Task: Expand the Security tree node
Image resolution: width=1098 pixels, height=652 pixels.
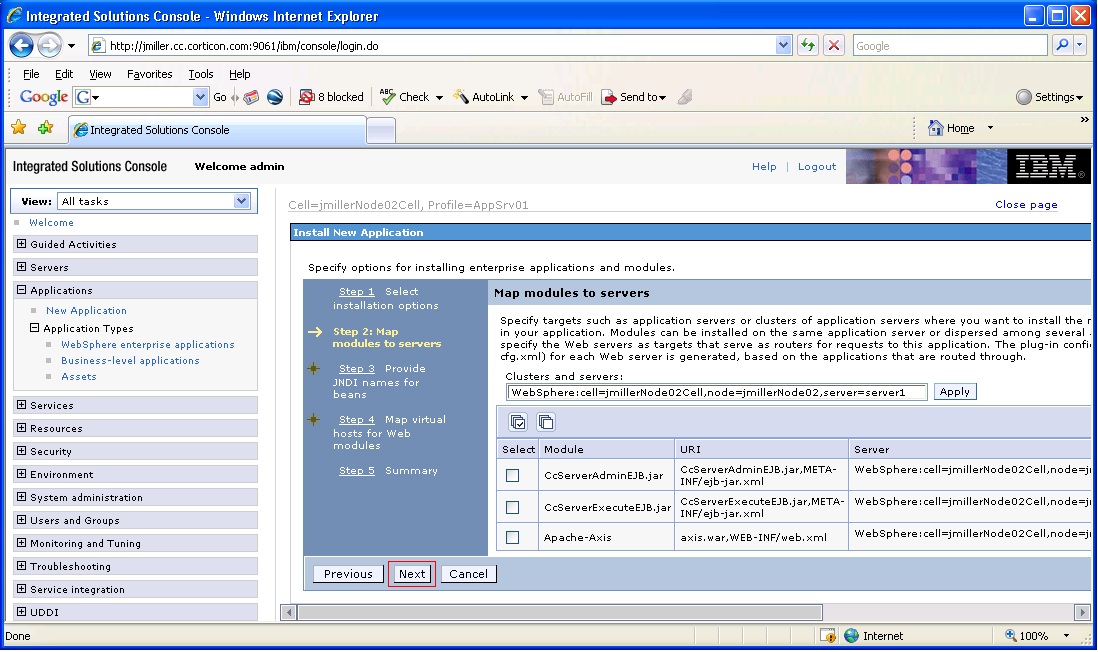Action: 21,451
